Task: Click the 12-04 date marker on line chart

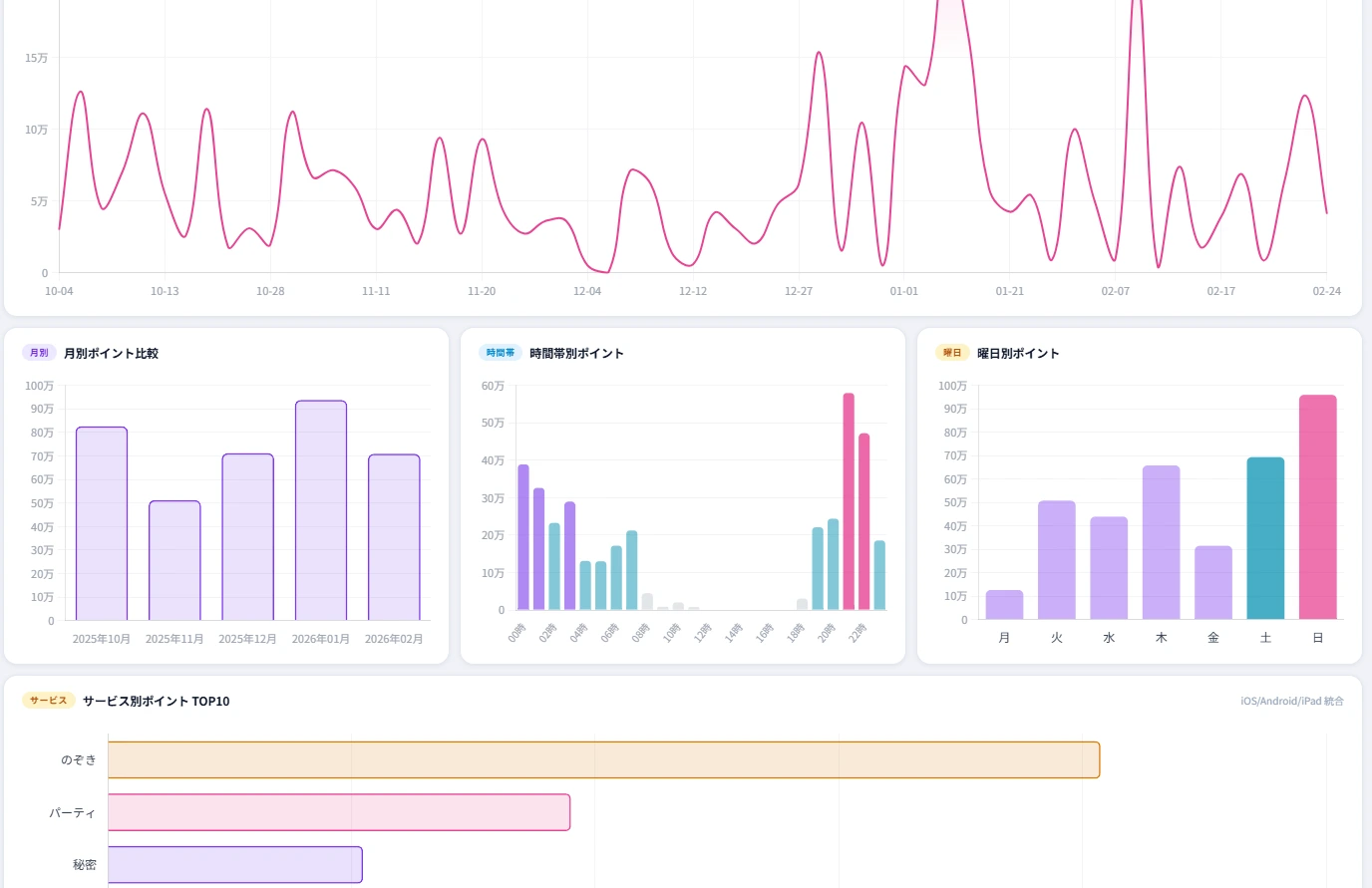Action: coord(587,291)
